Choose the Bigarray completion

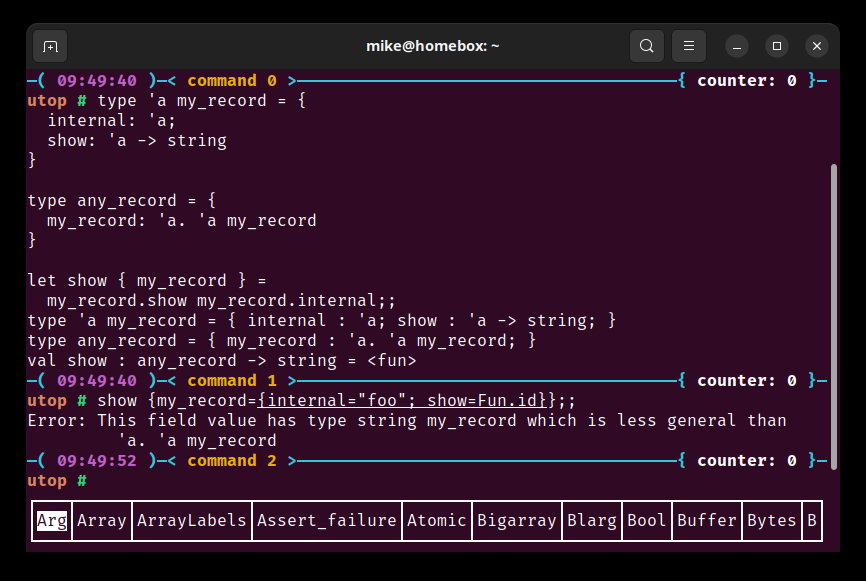tap(516, 520)
